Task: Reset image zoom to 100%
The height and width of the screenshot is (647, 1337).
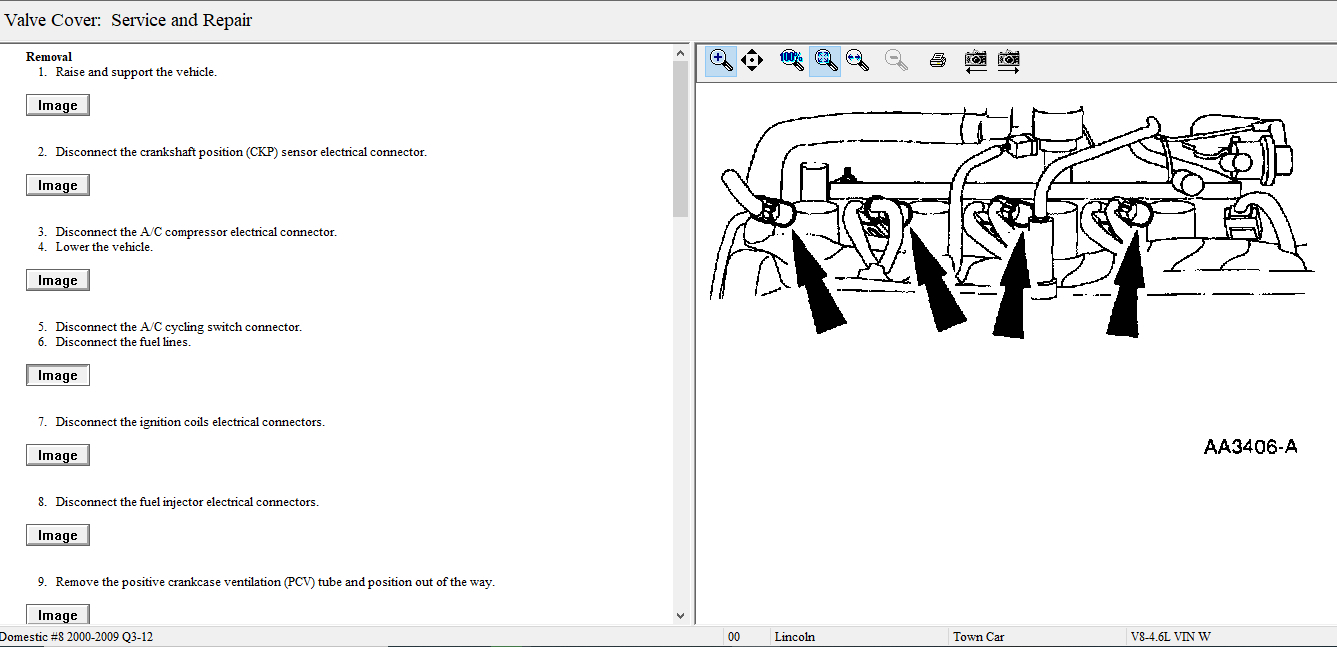Action: pyautogui.click(x=791, y=60)
